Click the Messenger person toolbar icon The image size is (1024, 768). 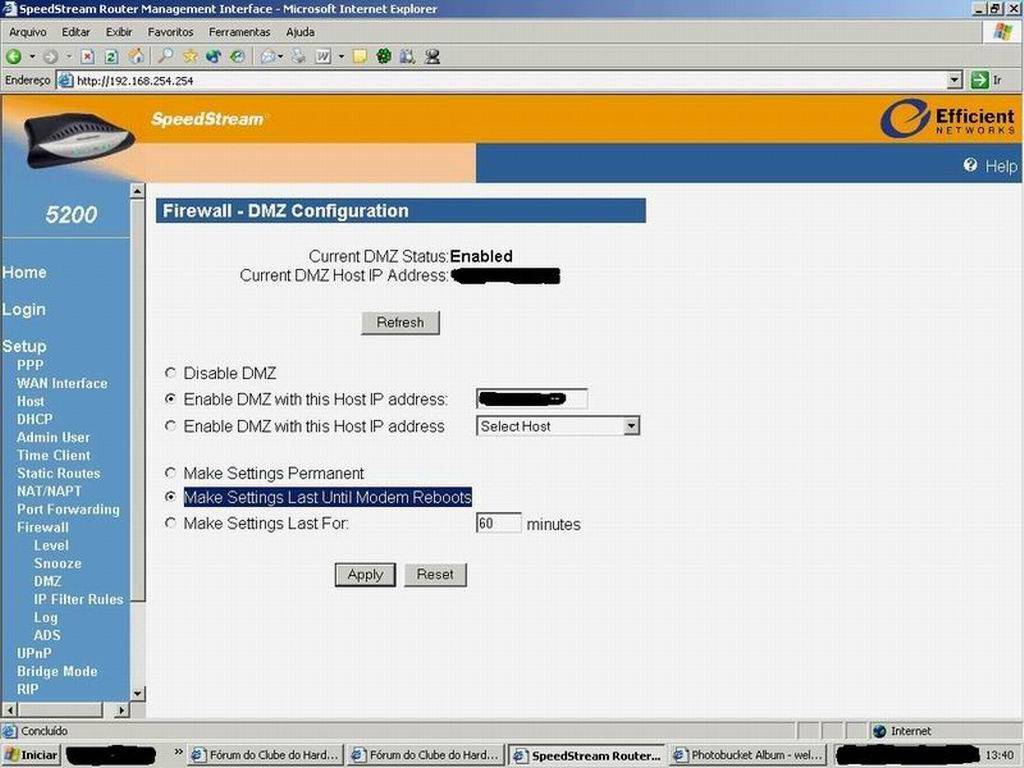point(432,57)
